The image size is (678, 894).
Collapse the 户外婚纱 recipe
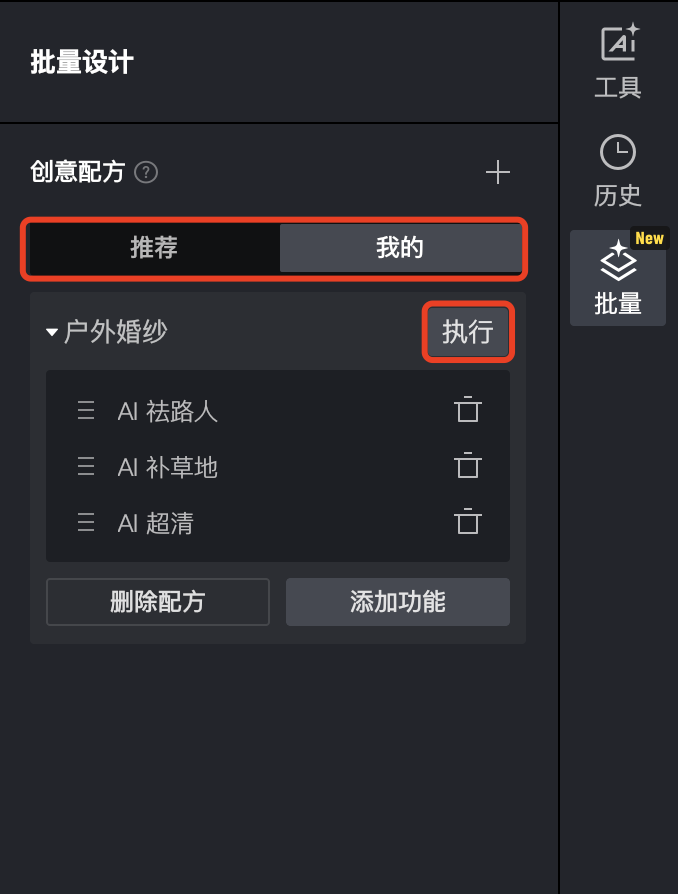[x=53, y=333]
